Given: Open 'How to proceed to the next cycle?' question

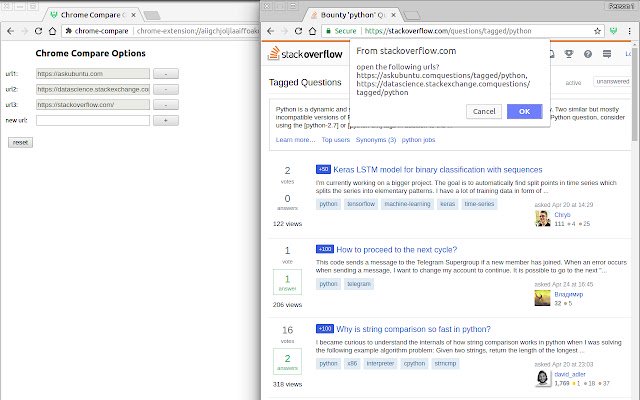Looking at the screenshot, I should tap(397, 250).
